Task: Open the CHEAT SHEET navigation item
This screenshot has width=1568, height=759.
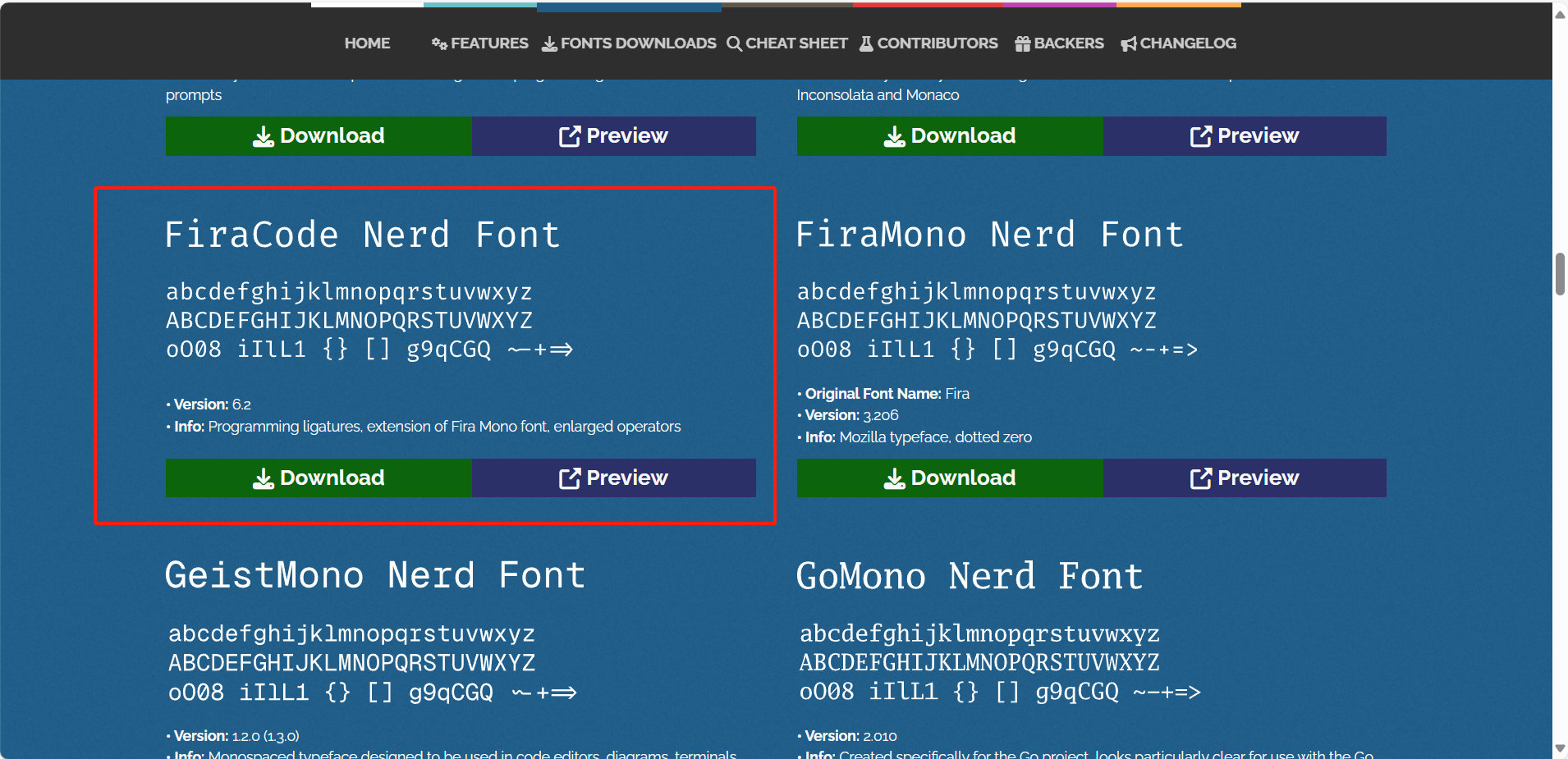Action: point(787,43)
